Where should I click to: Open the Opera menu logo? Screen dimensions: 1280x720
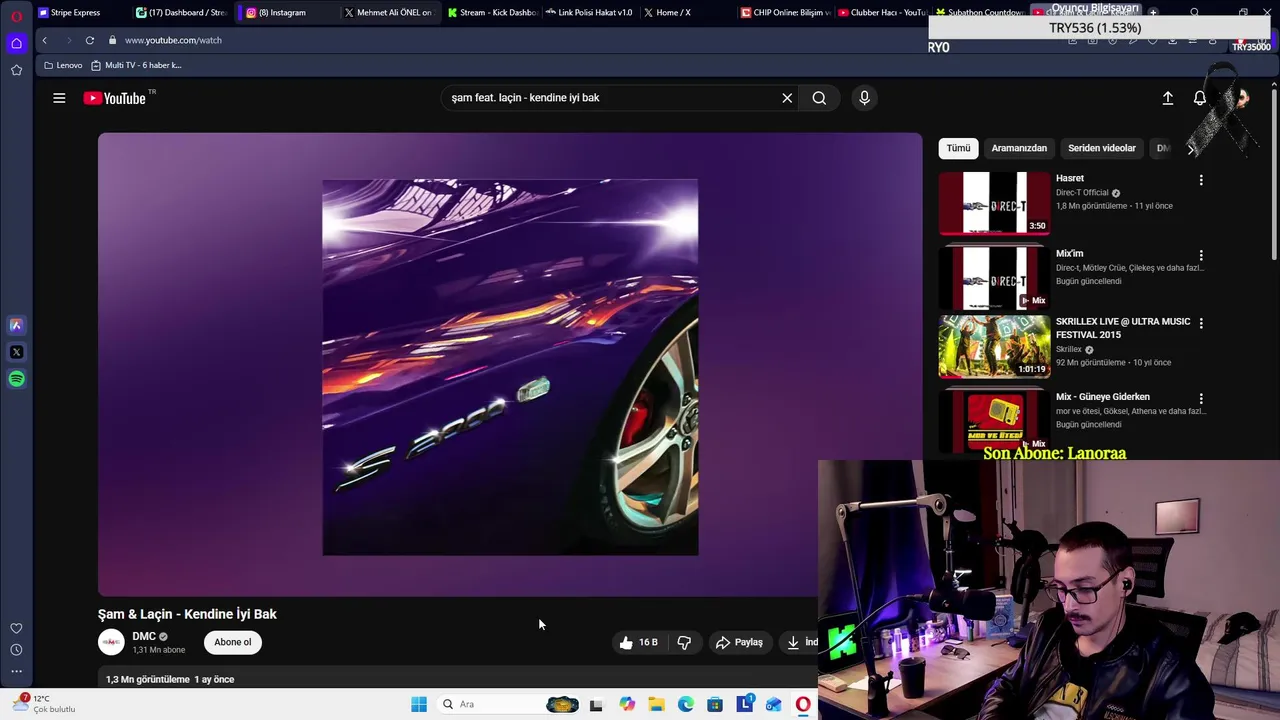coord(16,15)
